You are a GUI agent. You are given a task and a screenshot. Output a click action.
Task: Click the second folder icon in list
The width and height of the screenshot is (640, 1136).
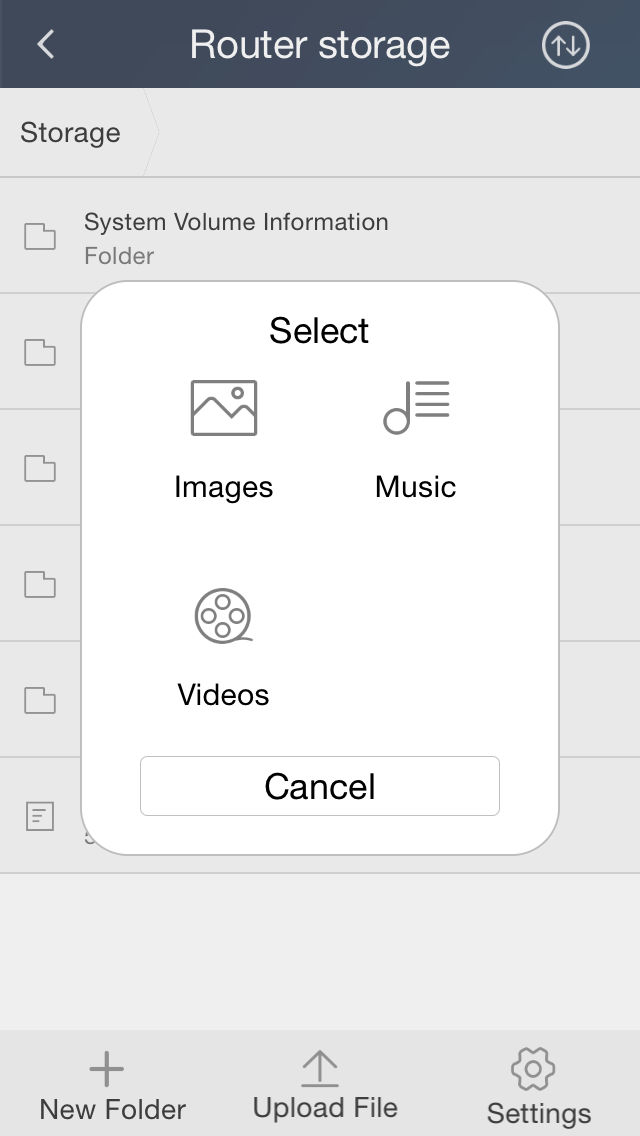40,352
